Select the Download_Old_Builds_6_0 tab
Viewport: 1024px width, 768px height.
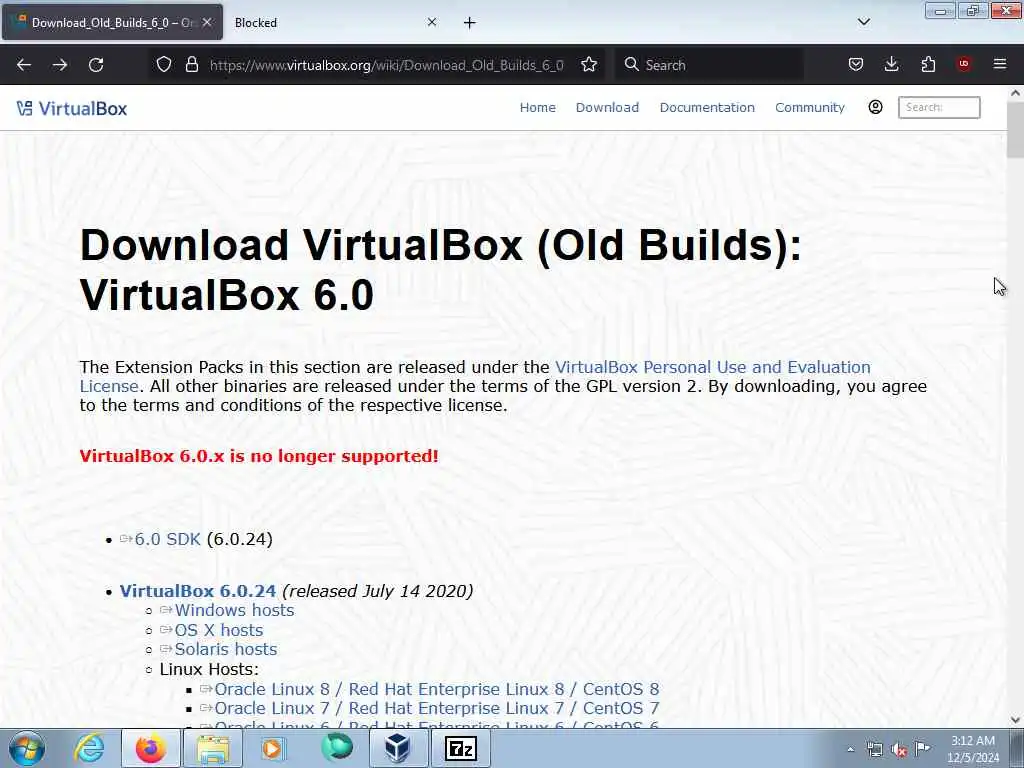point(112,23)
